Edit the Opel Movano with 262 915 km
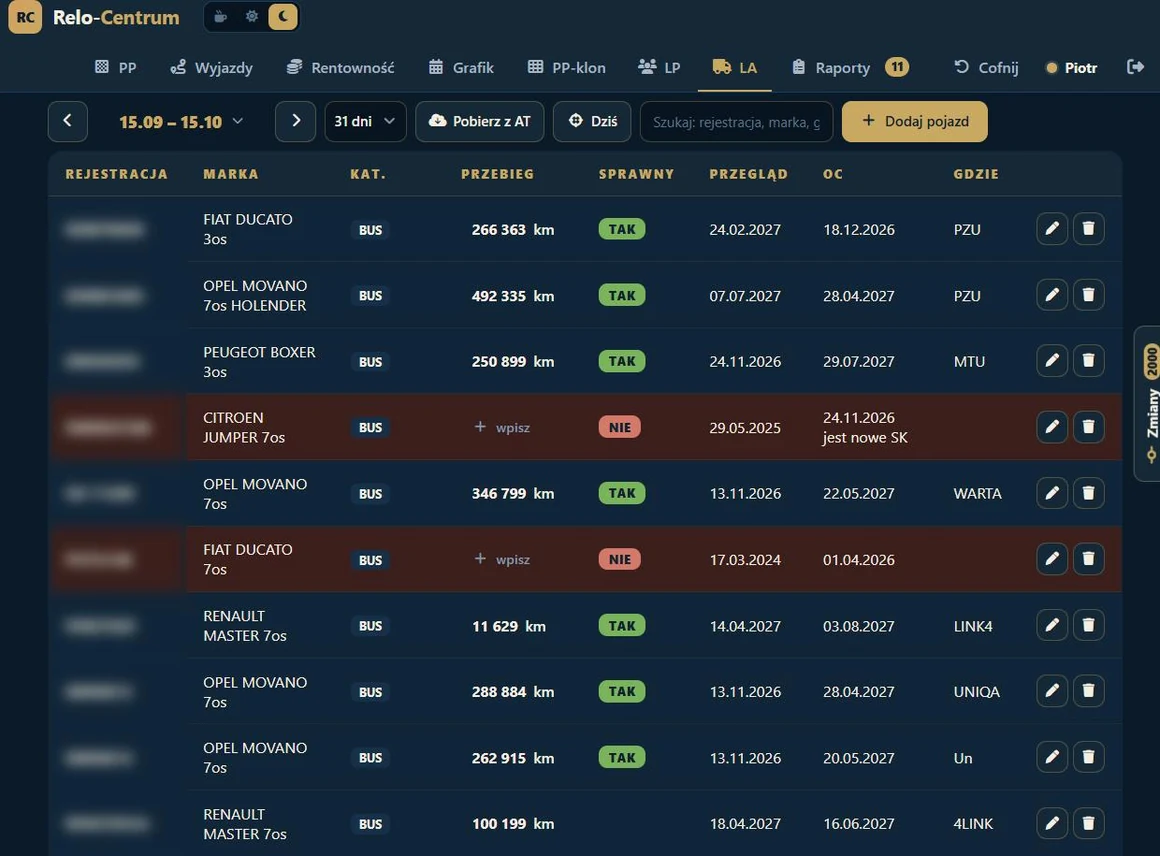Viewport: 1160px width, 856px height. pos(1051,757)
